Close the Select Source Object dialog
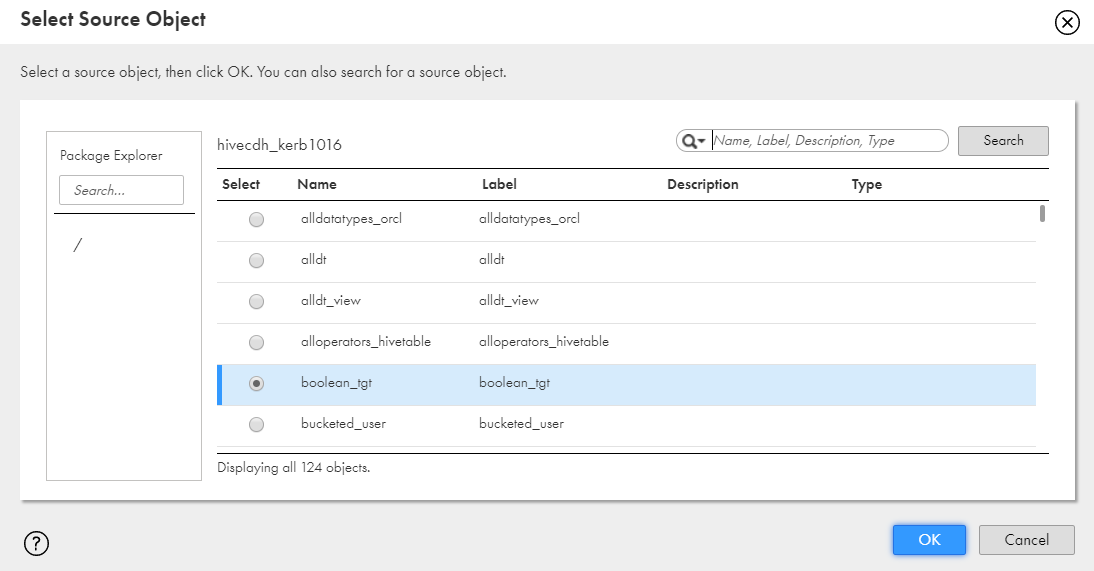 1067,22
